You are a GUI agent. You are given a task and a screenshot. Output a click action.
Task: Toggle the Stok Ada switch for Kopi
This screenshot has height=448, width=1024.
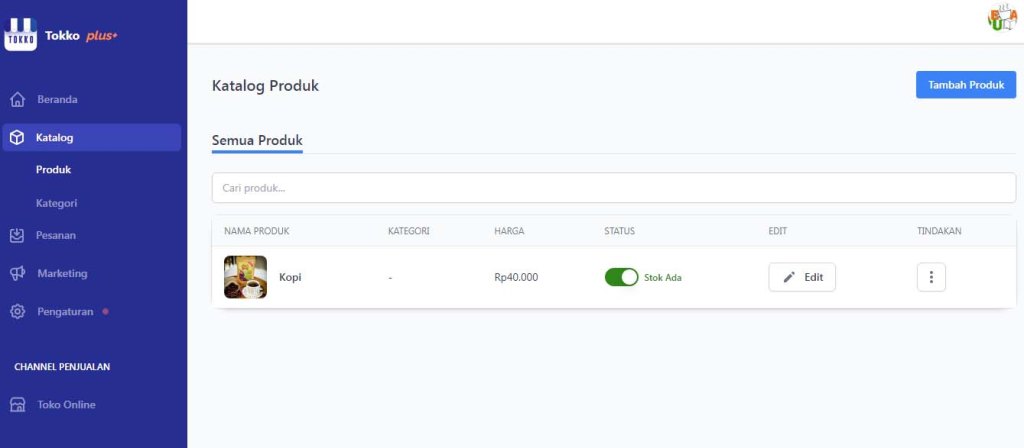pos(621,277)
